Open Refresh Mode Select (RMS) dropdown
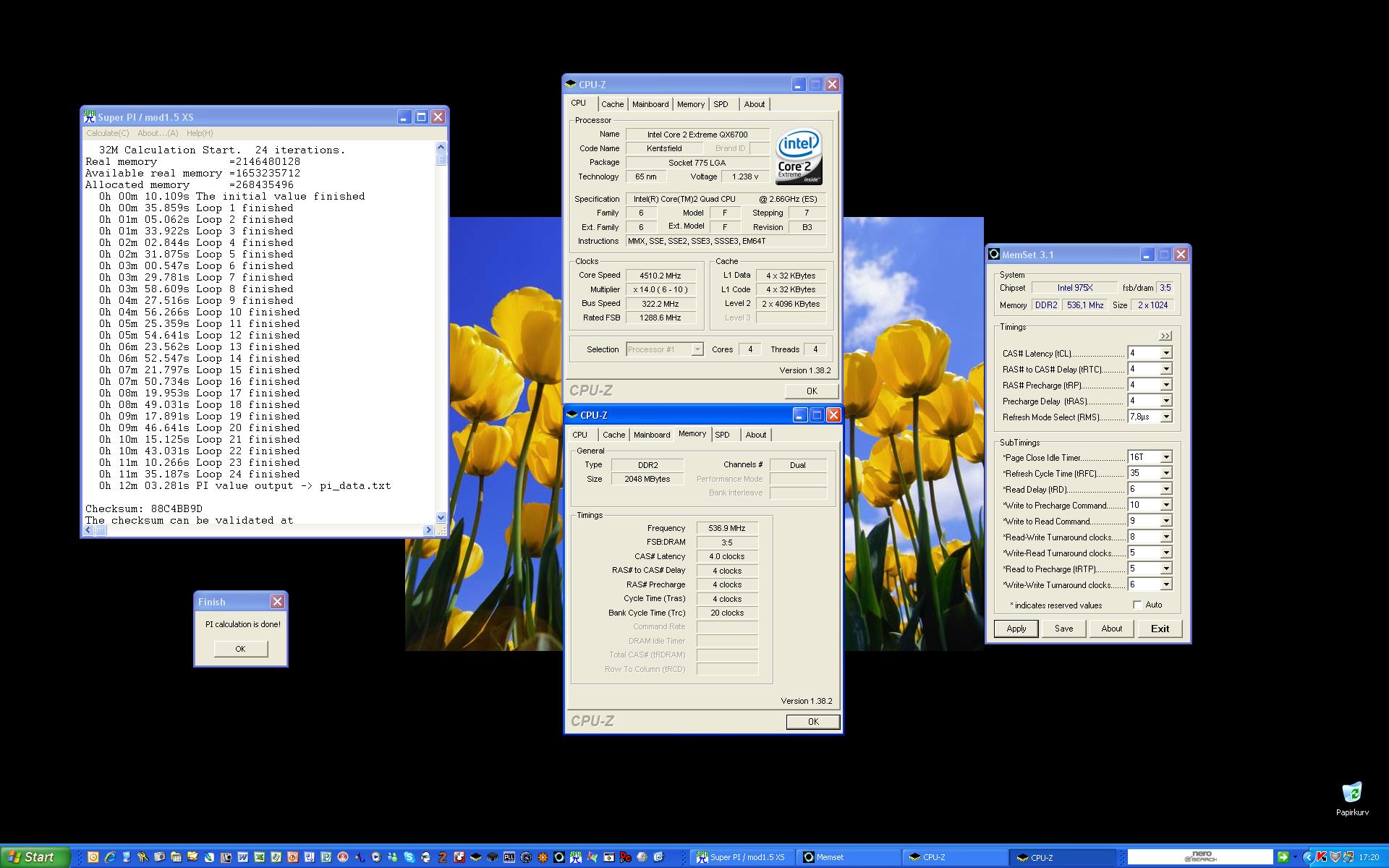The width and height of the screenshot is (1389, 868). tap(1166, 417)
